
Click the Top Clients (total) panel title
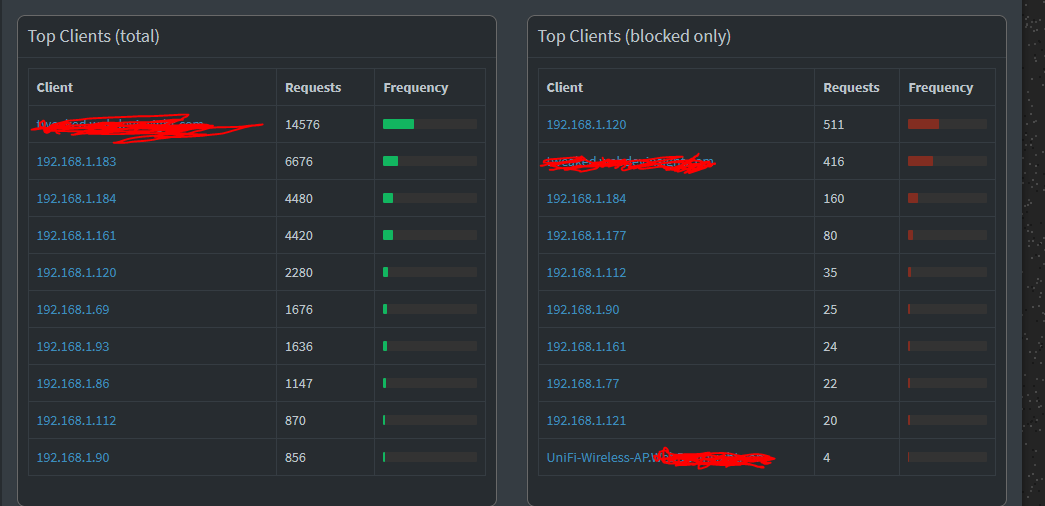coord(93,36)
